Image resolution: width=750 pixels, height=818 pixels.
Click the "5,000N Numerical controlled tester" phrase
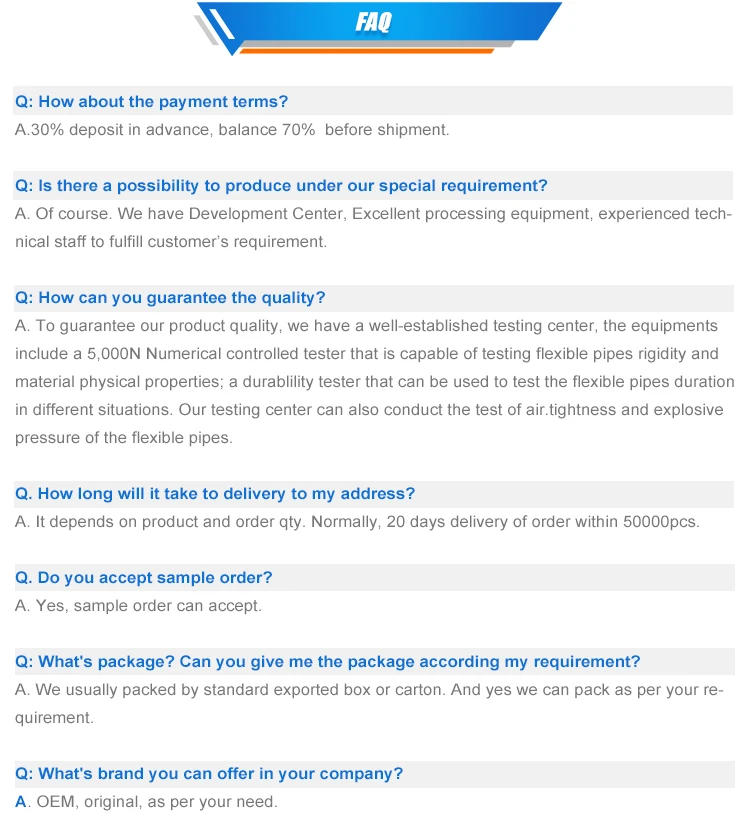tap(194, 353)
